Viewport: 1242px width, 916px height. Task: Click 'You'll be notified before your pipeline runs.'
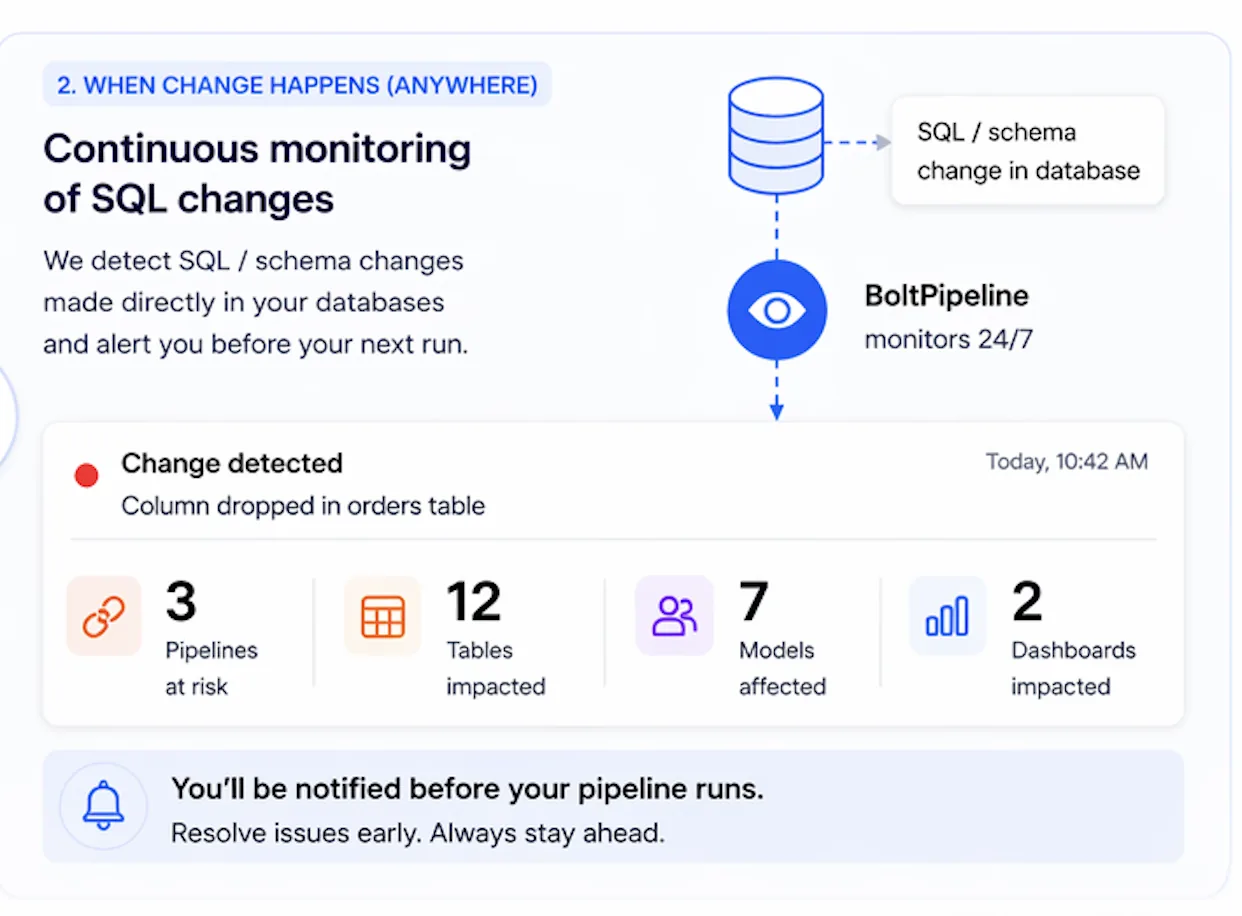pos(467,788)
